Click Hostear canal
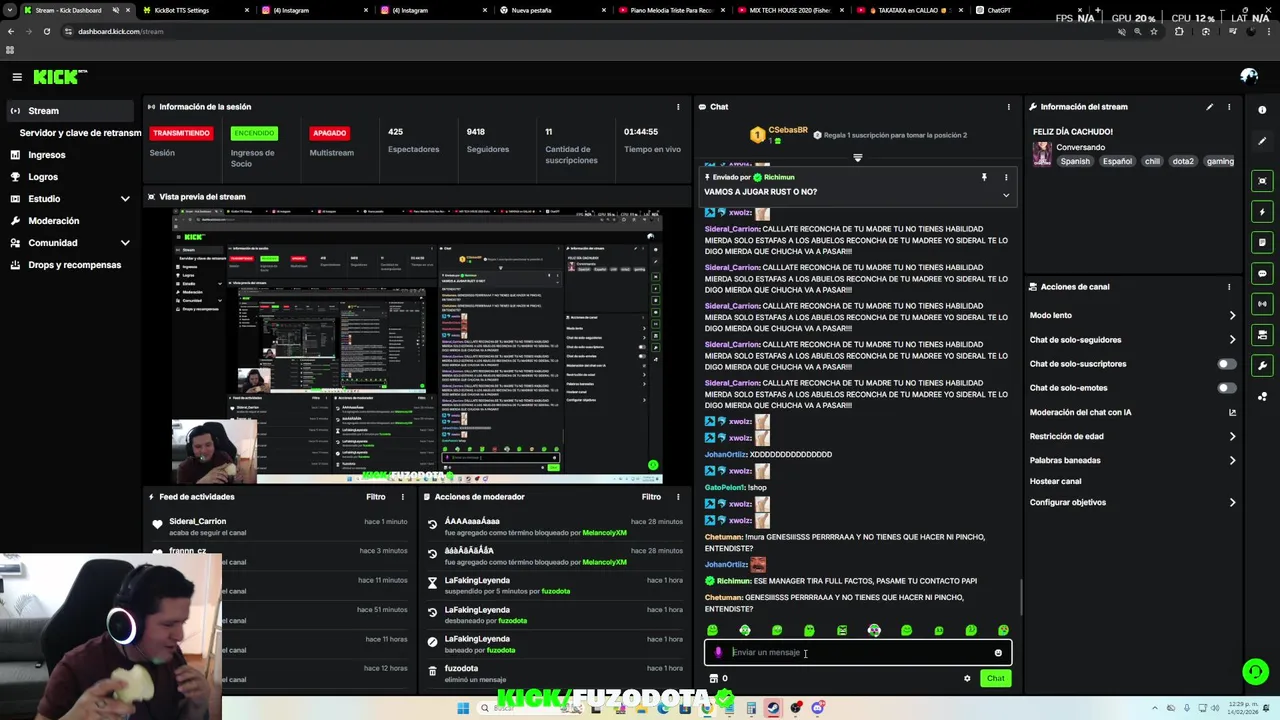Viewport: 1280px width, 720px height. (1055, 481)
